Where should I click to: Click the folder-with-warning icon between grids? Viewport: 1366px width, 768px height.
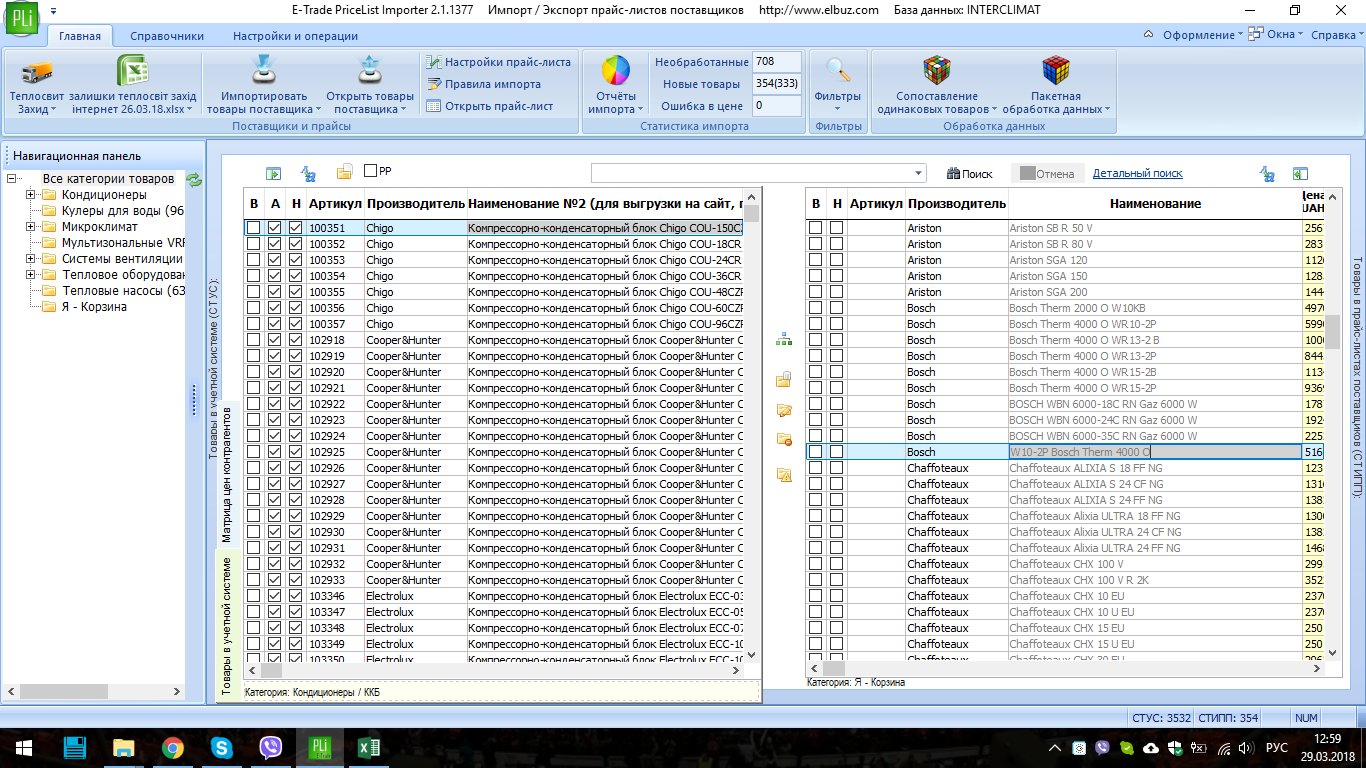coord(784,474)
